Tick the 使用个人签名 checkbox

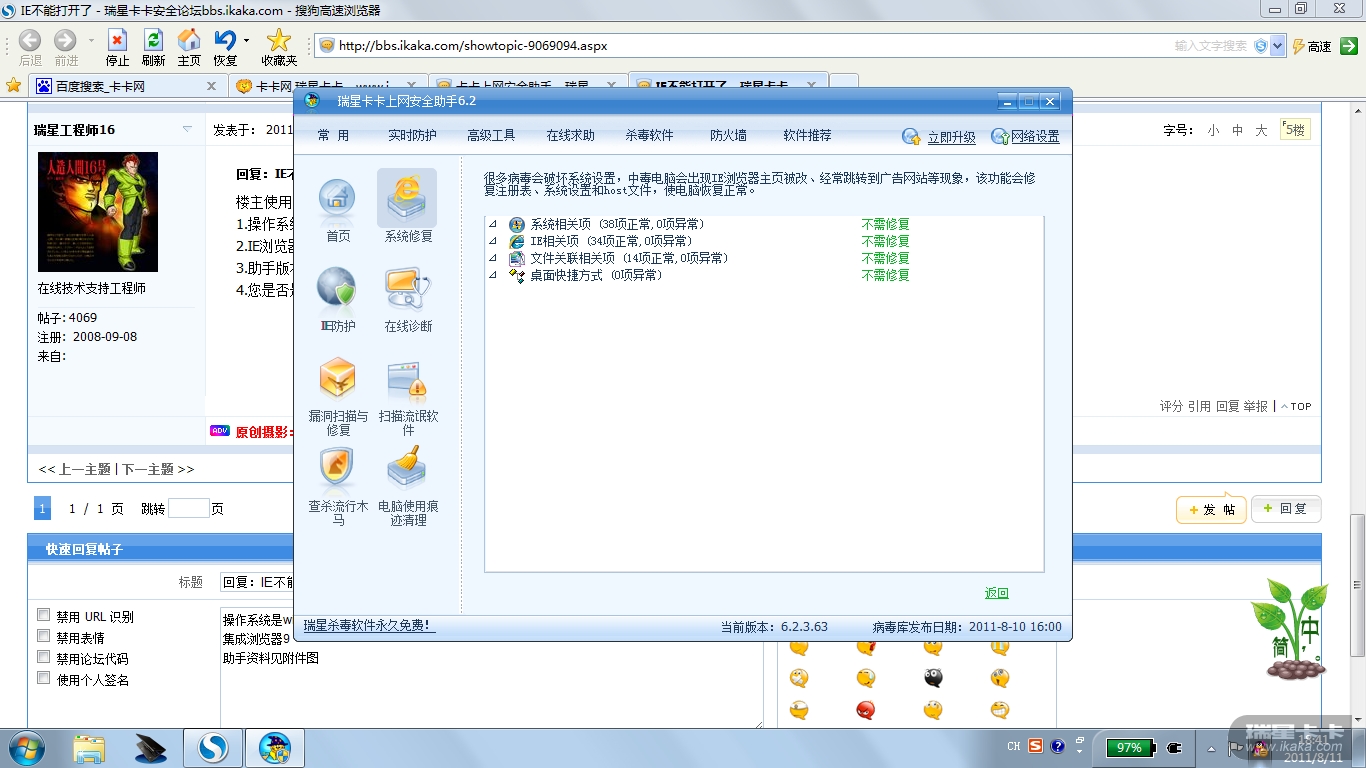(x=44, y=678)
